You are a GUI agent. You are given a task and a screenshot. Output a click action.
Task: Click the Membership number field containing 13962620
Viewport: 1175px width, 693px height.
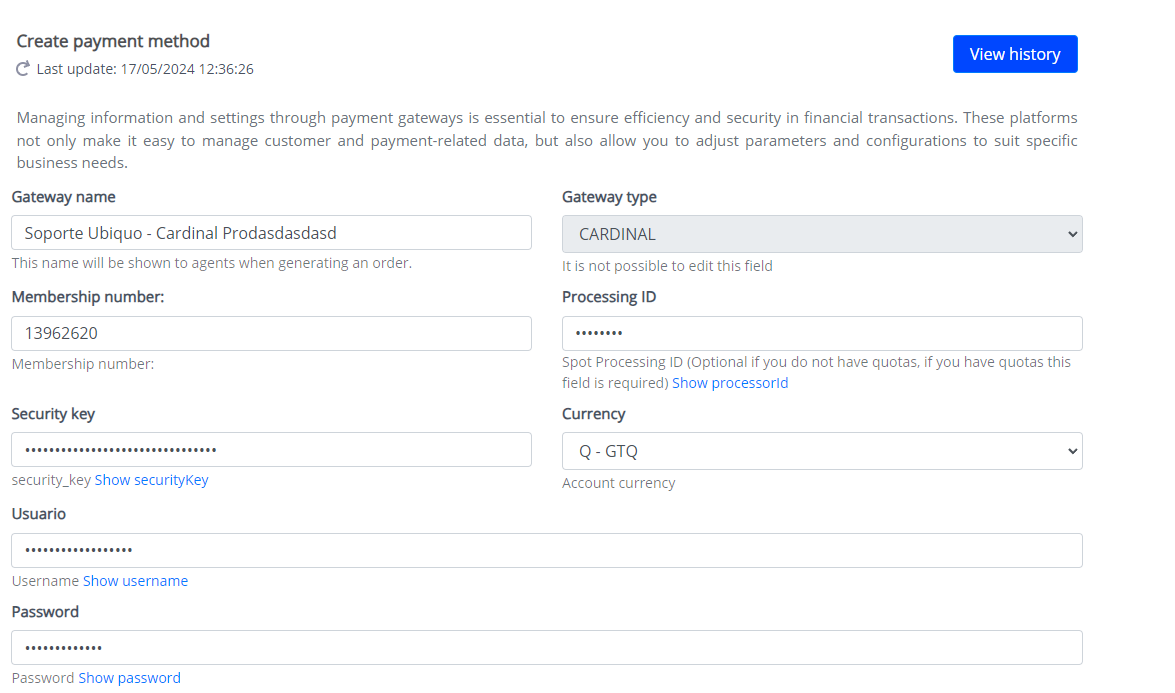271,334
